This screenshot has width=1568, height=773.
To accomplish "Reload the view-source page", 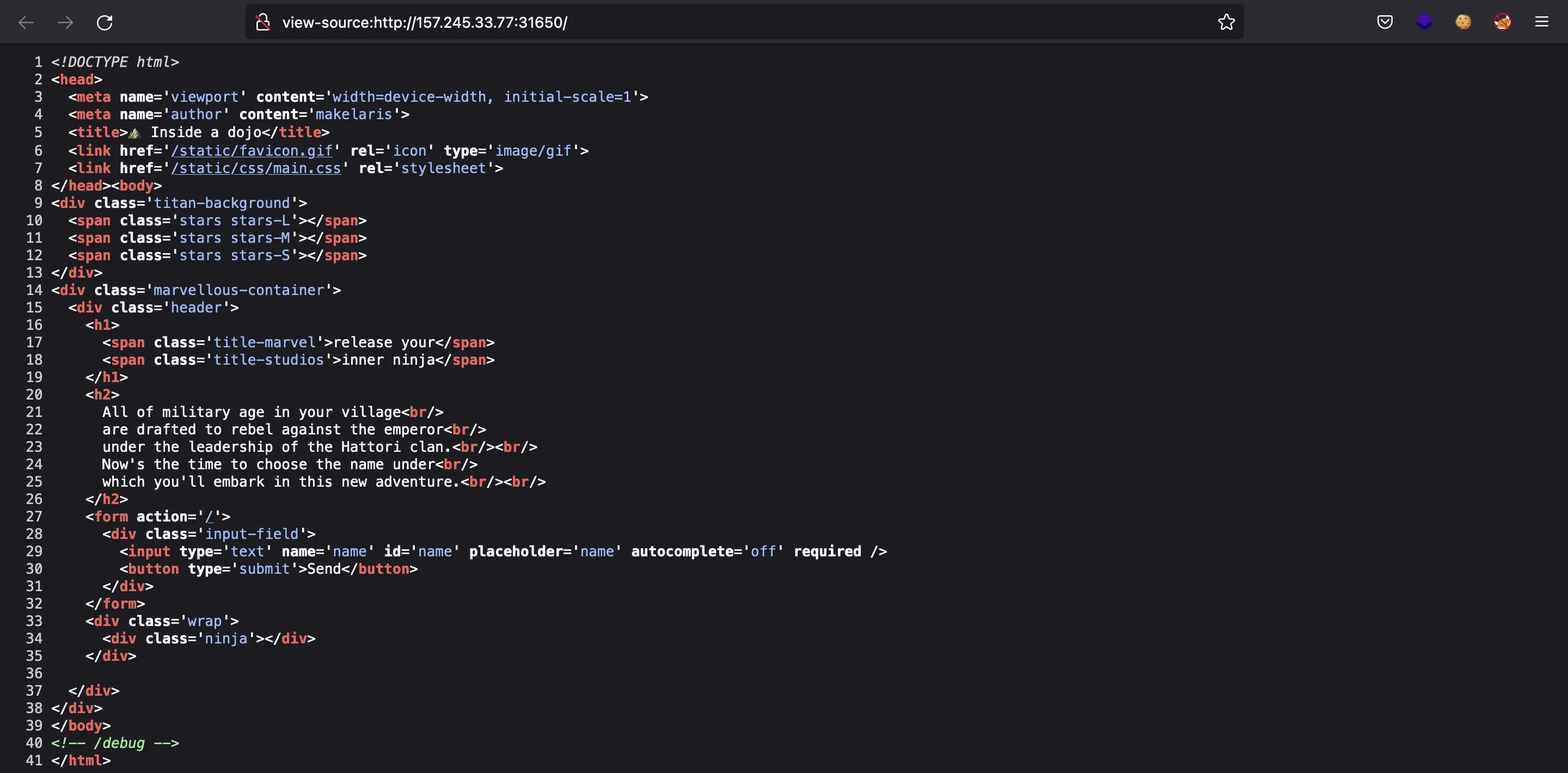I will click(x=105, y=22).
